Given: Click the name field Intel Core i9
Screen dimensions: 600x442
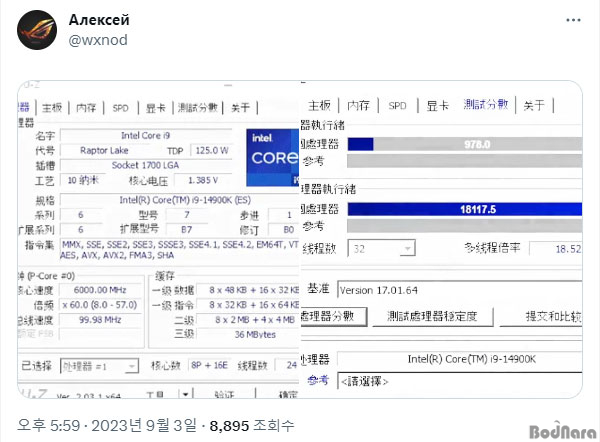Looking at the screenshot, I should 146,135.
